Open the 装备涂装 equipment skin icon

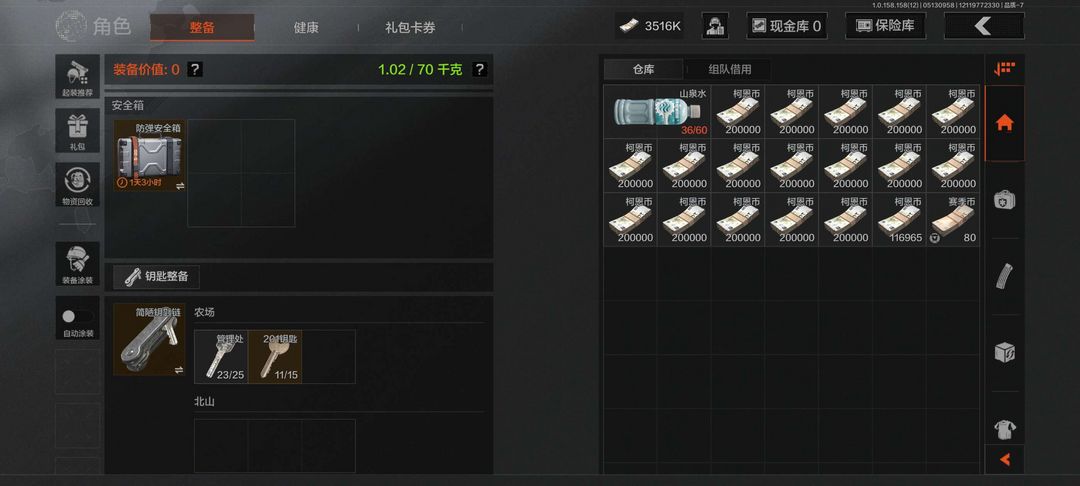click(x=78, y=264)
